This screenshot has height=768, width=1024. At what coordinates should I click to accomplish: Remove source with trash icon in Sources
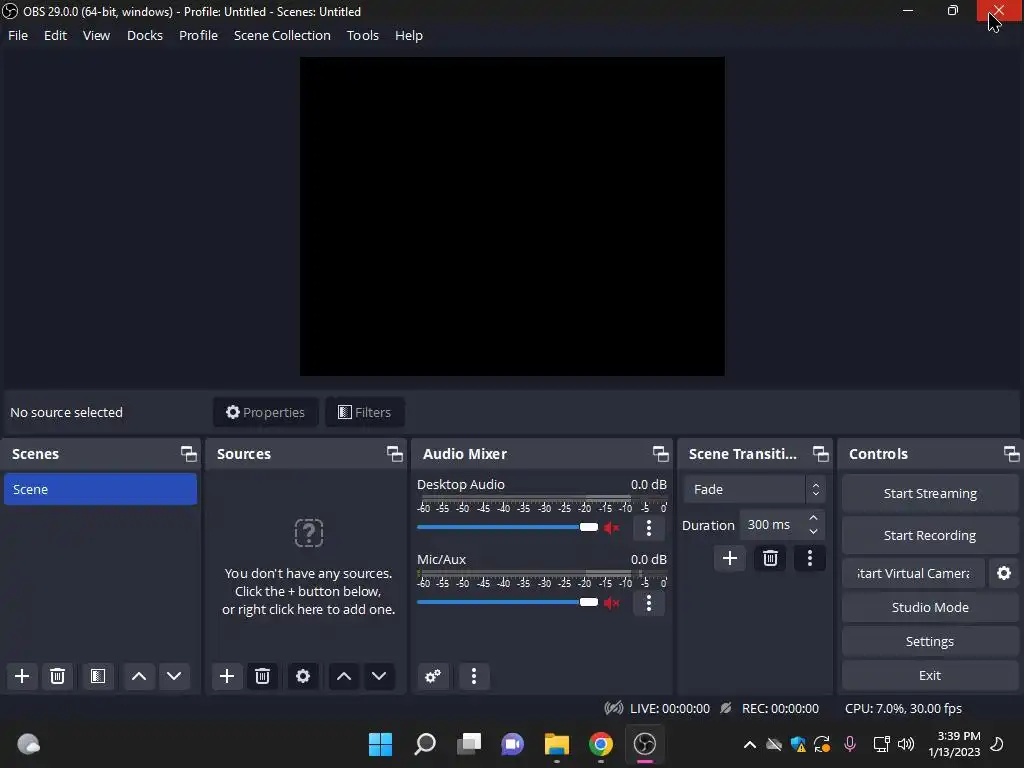[263, 676]
